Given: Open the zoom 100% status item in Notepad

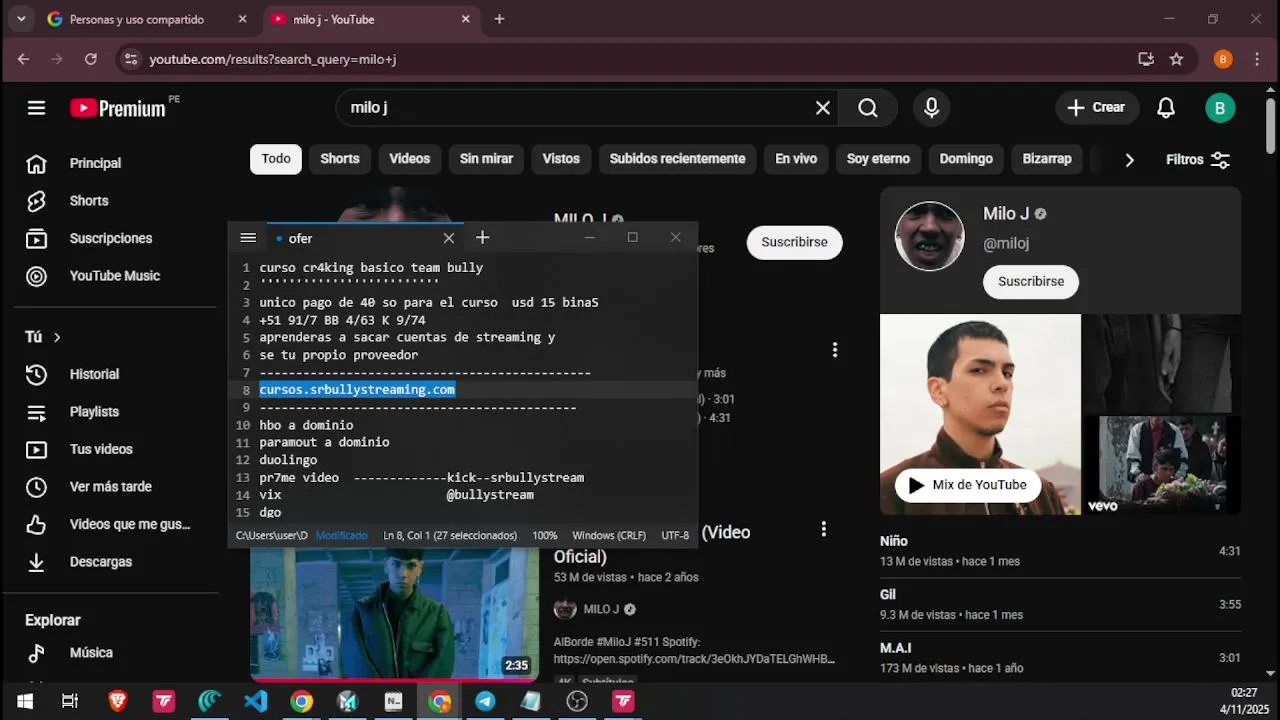Looking at the screenshot, I should click(x=545, y=536).
